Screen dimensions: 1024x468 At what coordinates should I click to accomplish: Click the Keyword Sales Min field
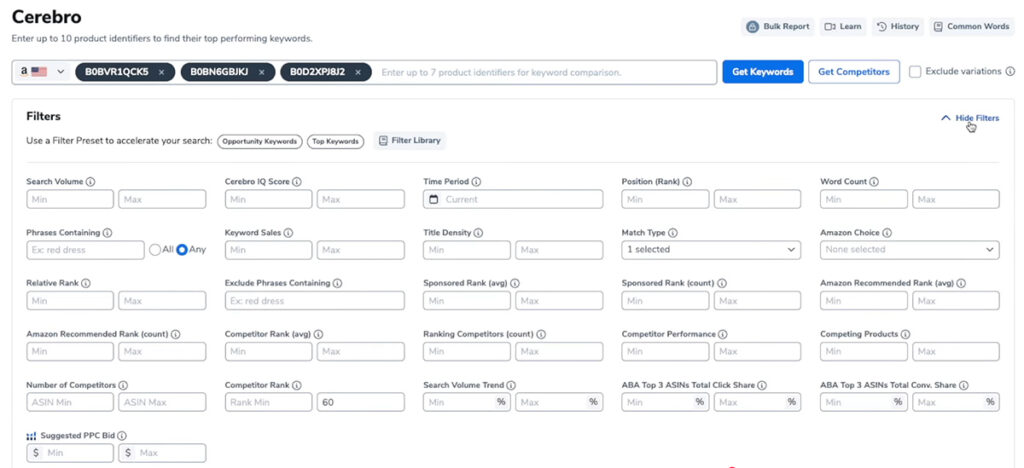click(268, 250)
